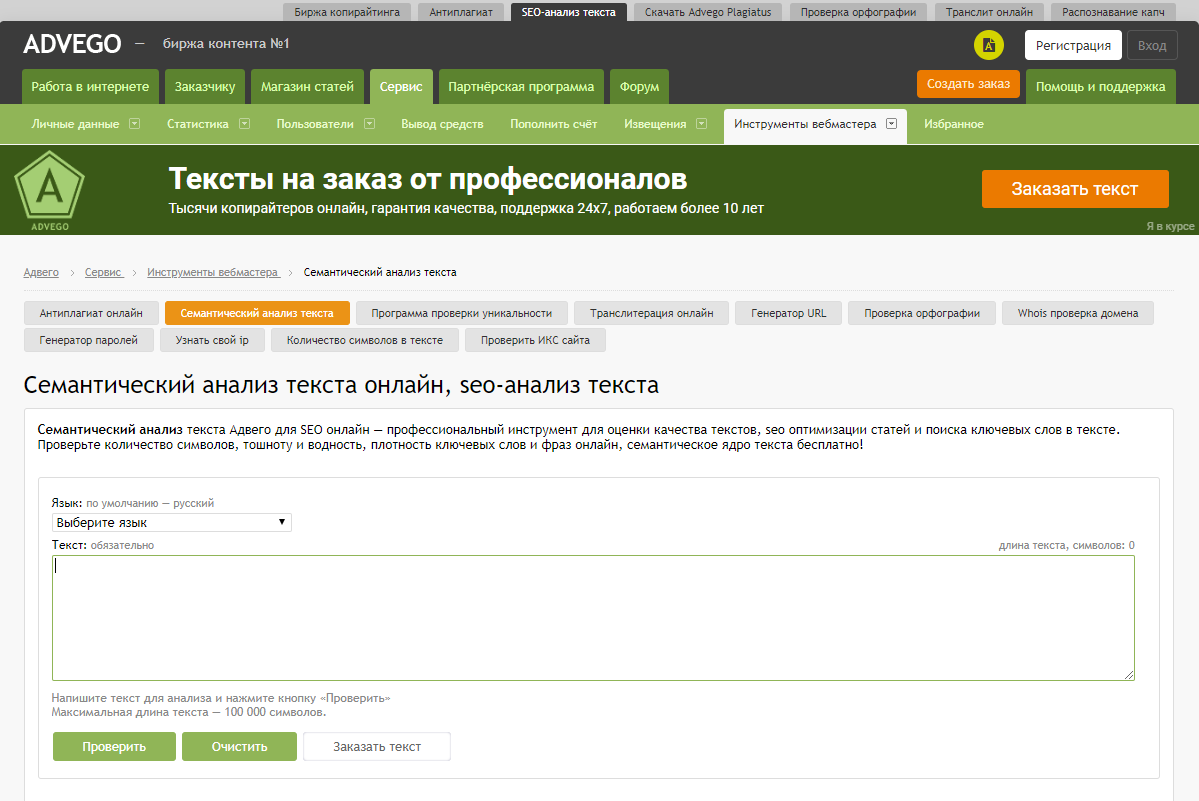Open the Распознавание капч top tab
This screenshot has width=1199, height=801.
pos(1113,12)
